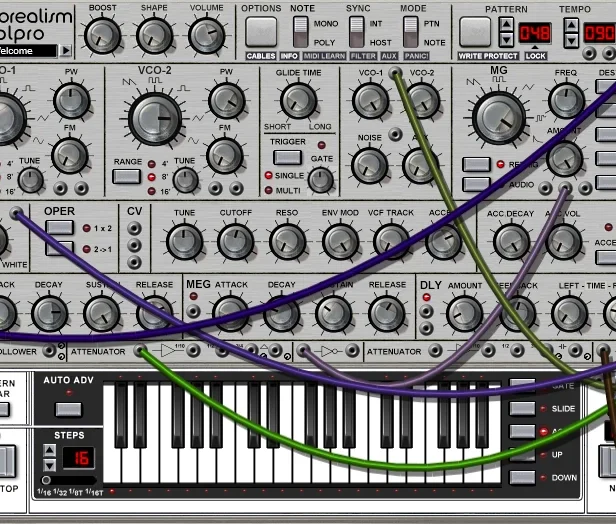Adjust the RESO knob
Image resolution: width=616 pixels, height=524 pixels.
(x=287, y=242)
